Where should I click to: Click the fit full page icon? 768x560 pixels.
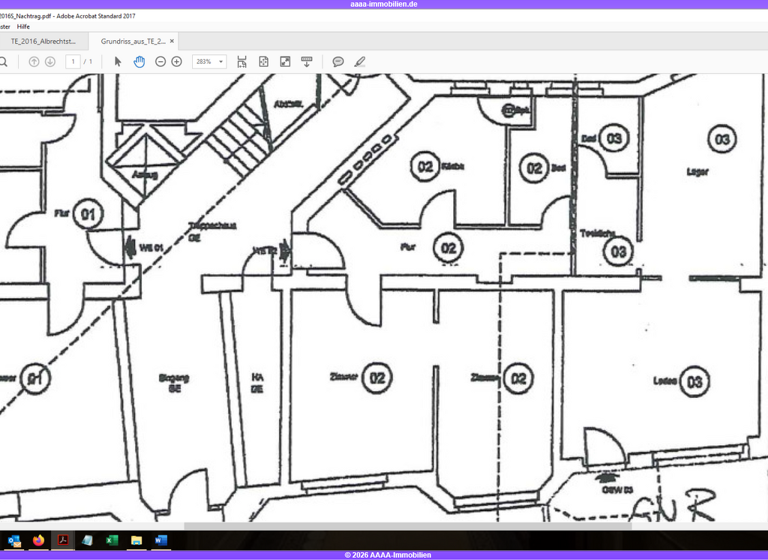pos(264,62)
